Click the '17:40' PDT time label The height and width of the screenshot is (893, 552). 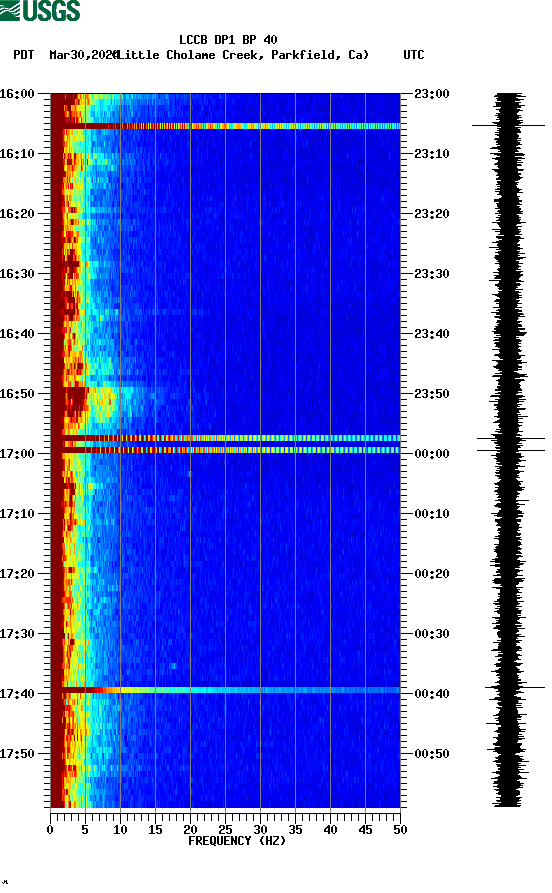point(17,693)
